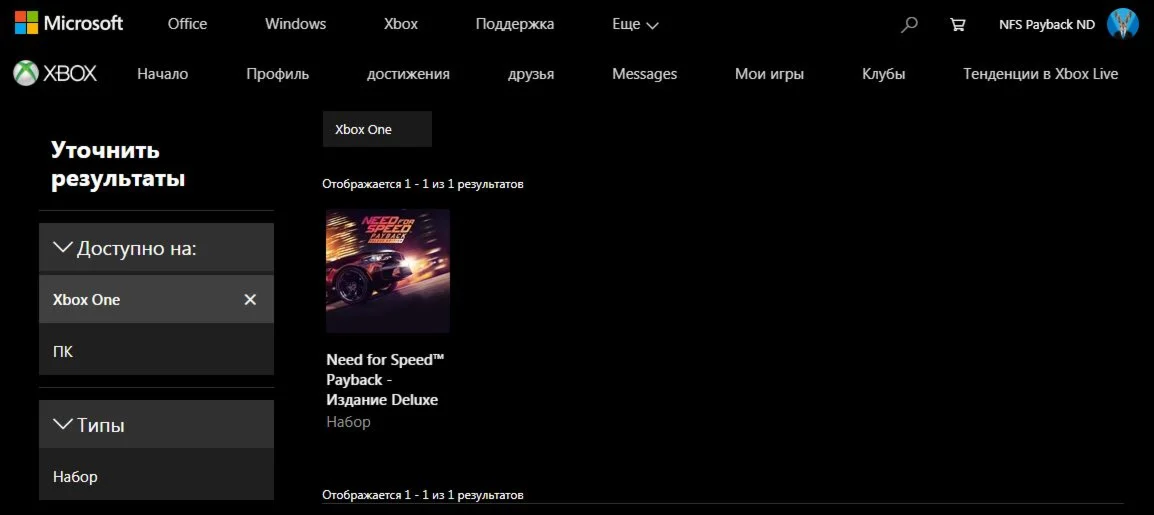Click the Уточнить результаты heading

118,165
